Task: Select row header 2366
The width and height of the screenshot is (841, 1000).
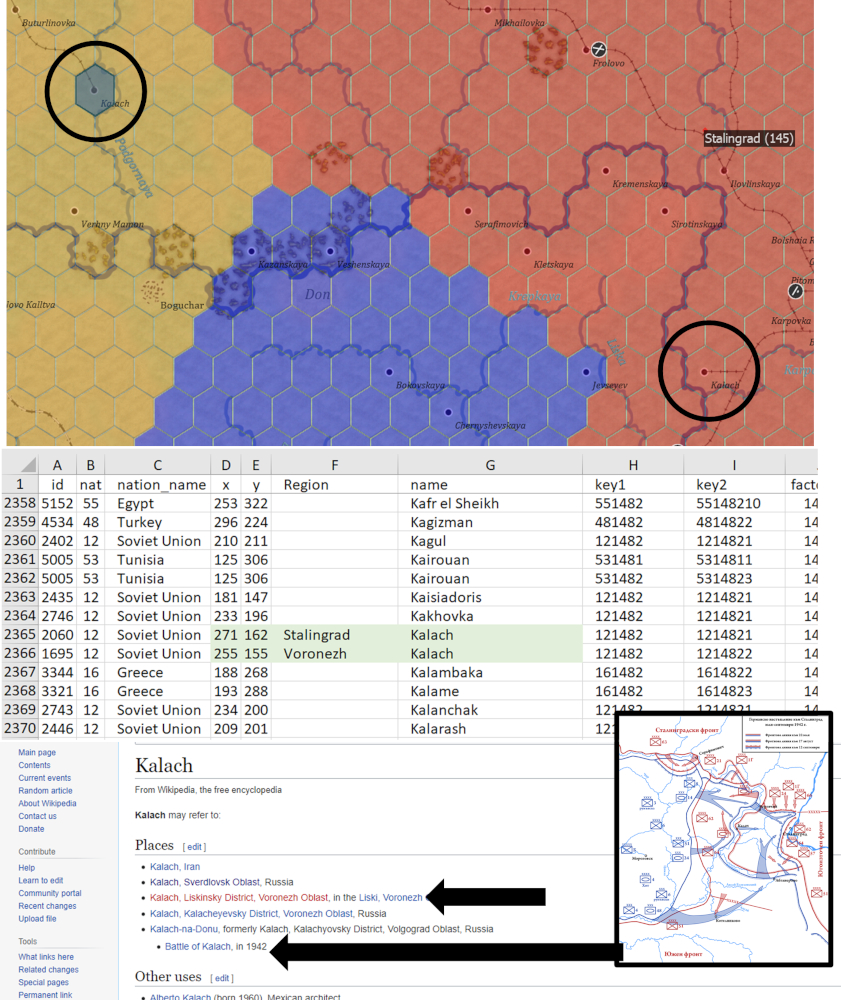Action: click(20, 653)
